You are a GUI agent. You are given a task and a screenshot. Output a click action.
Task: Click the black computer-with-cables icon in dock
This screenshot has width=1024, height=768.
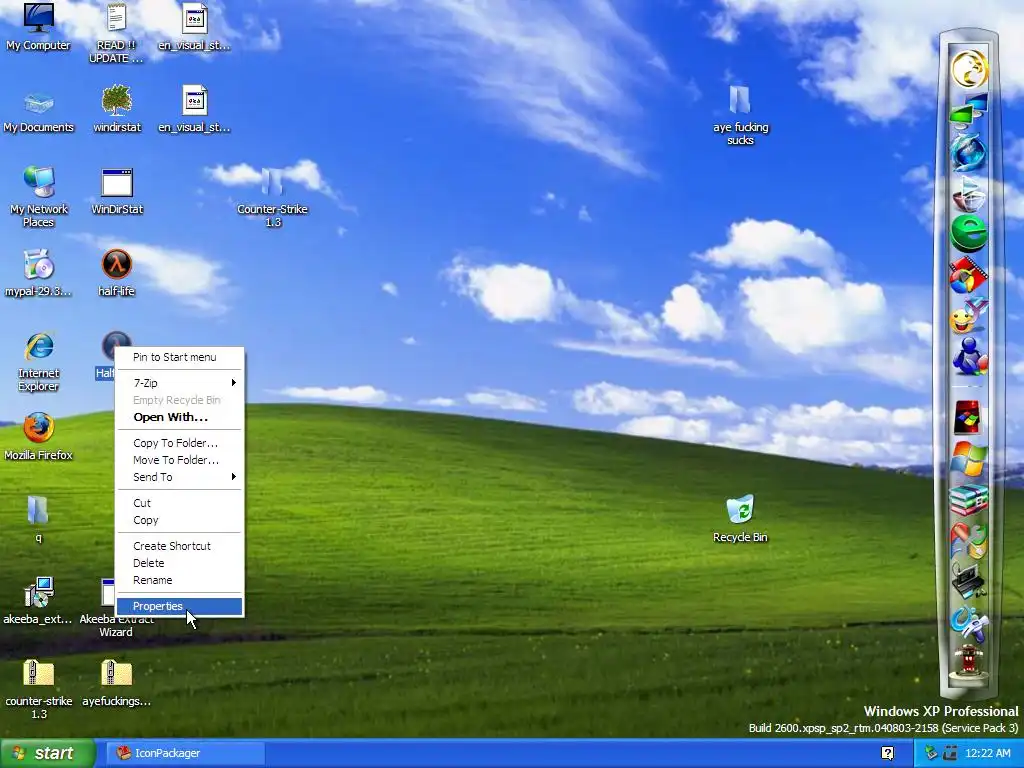coord(969,581)
